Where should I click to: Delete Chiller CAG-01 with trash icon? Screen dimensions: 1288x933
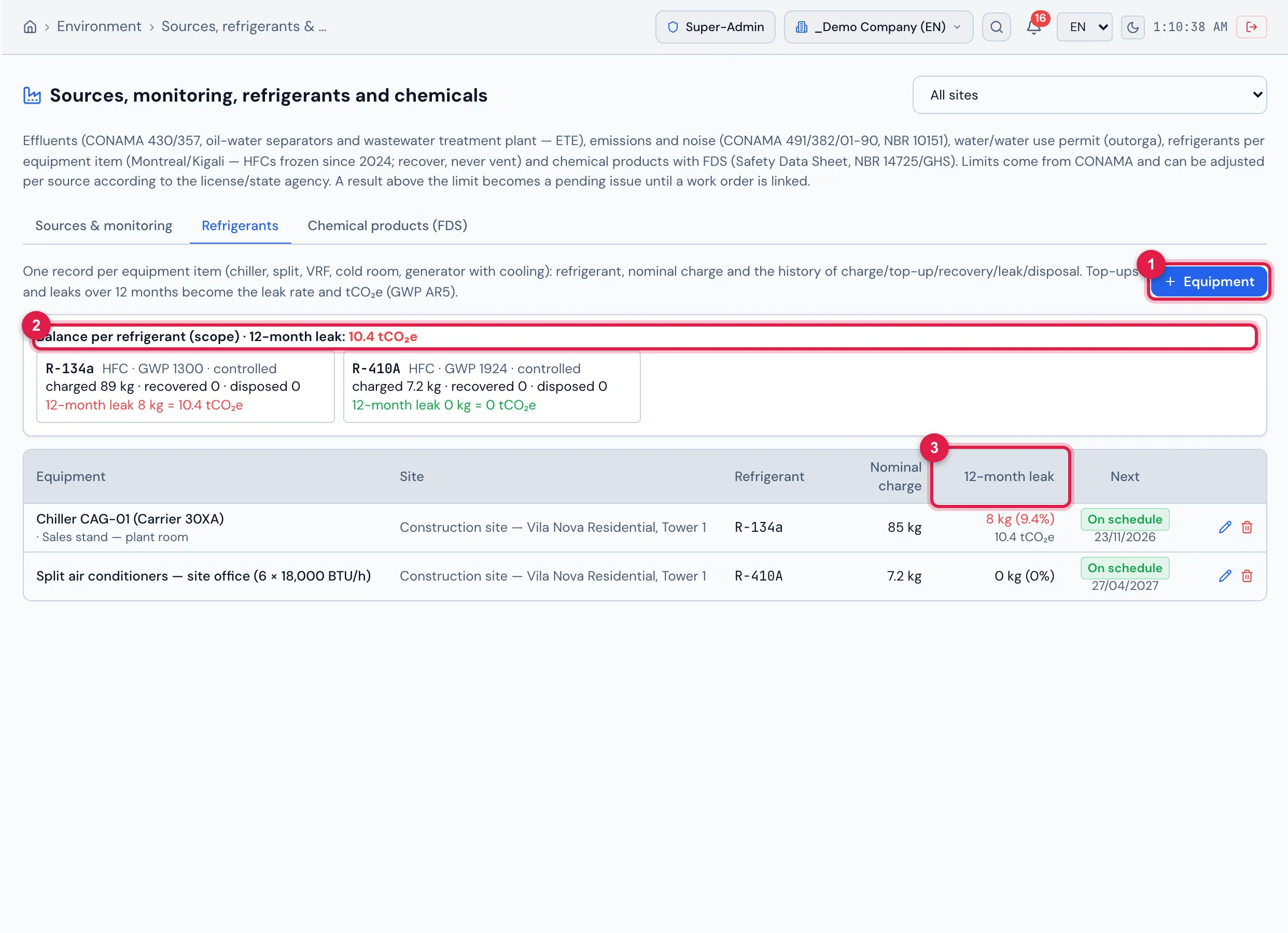click(1247, 527)
